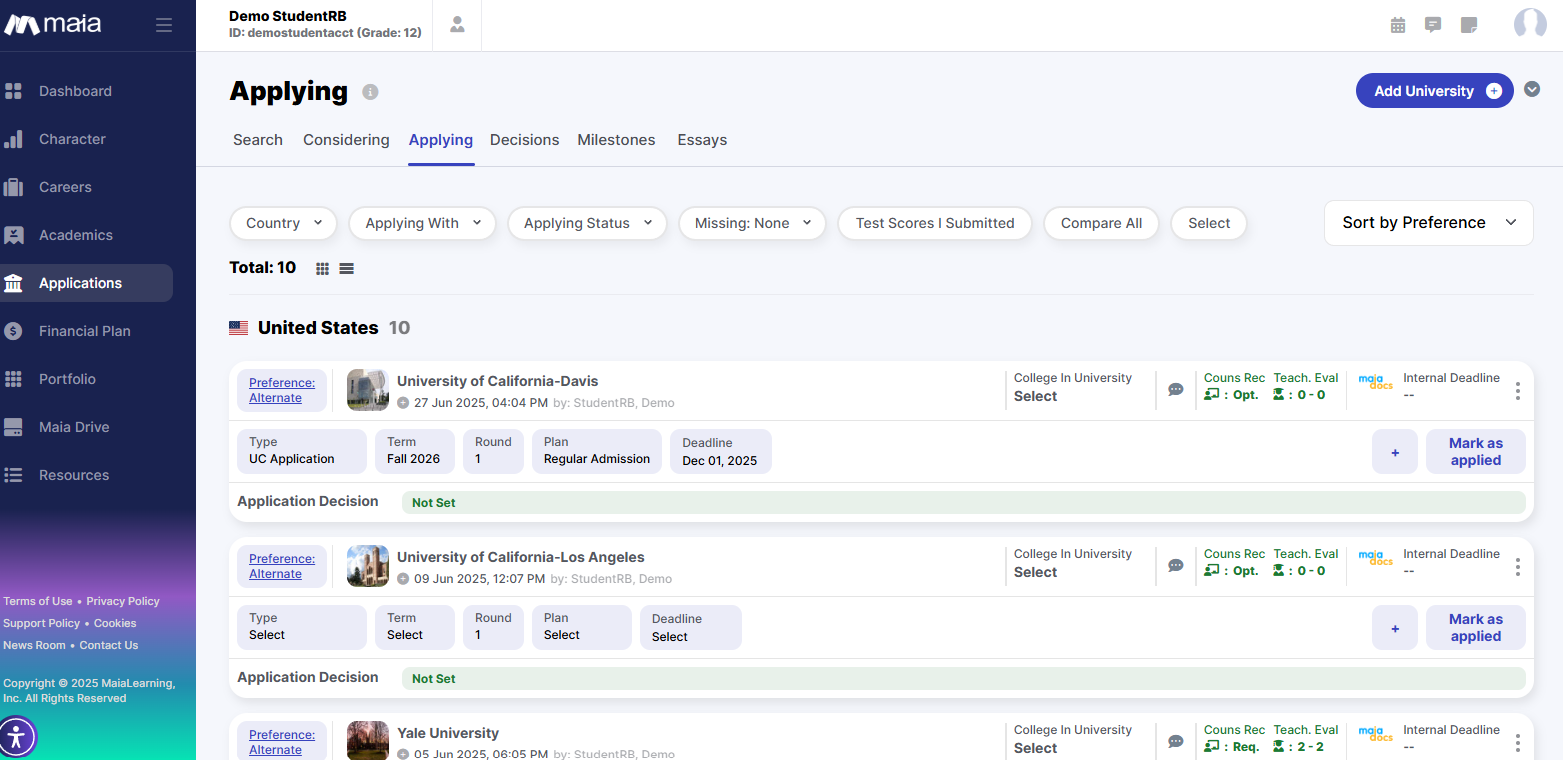Switch to the Milestones tab
The height and width of the screenshot is (760, 1563).
616,140
